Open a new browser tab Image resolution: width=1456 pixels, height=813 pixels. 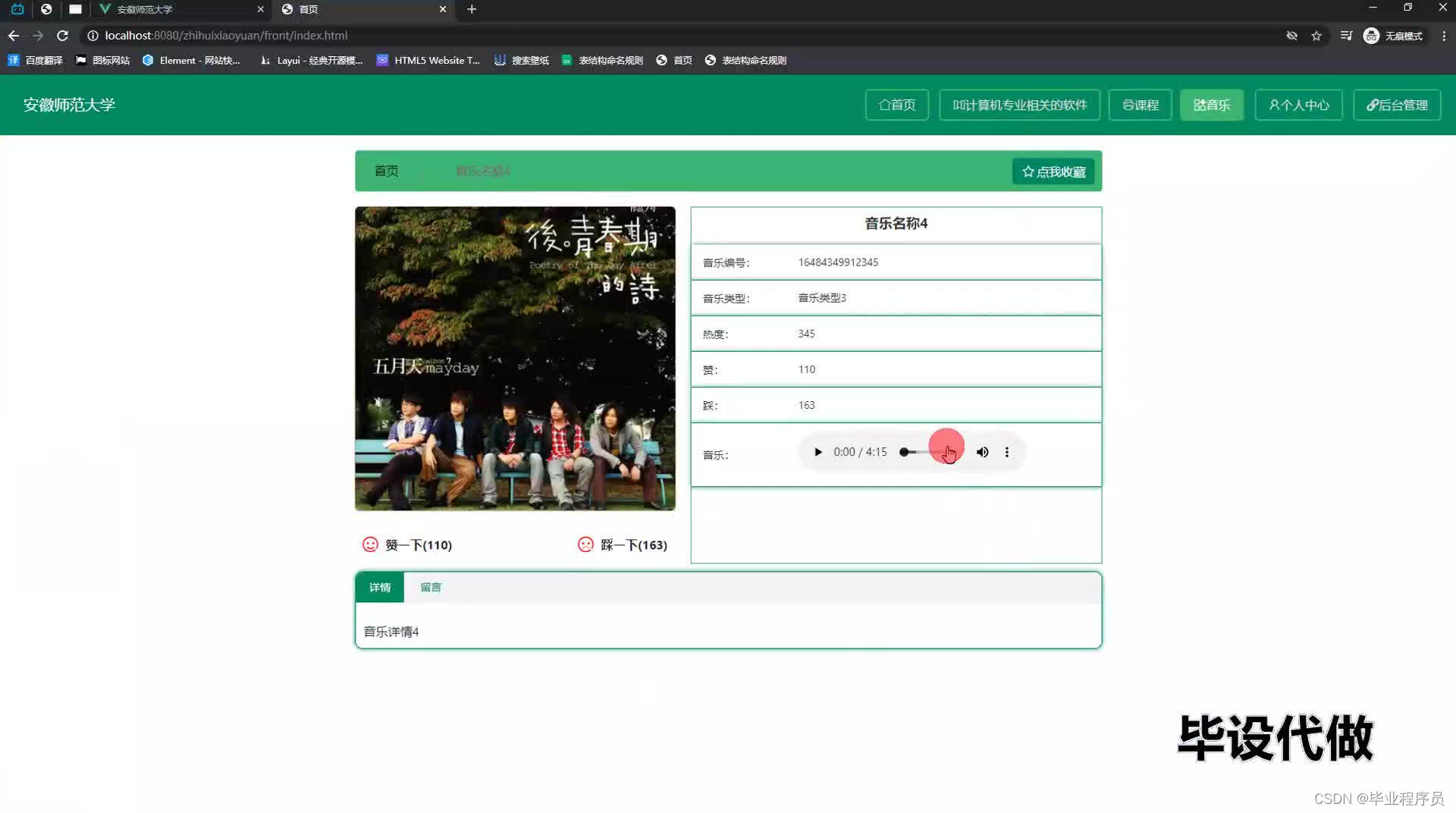472,9
